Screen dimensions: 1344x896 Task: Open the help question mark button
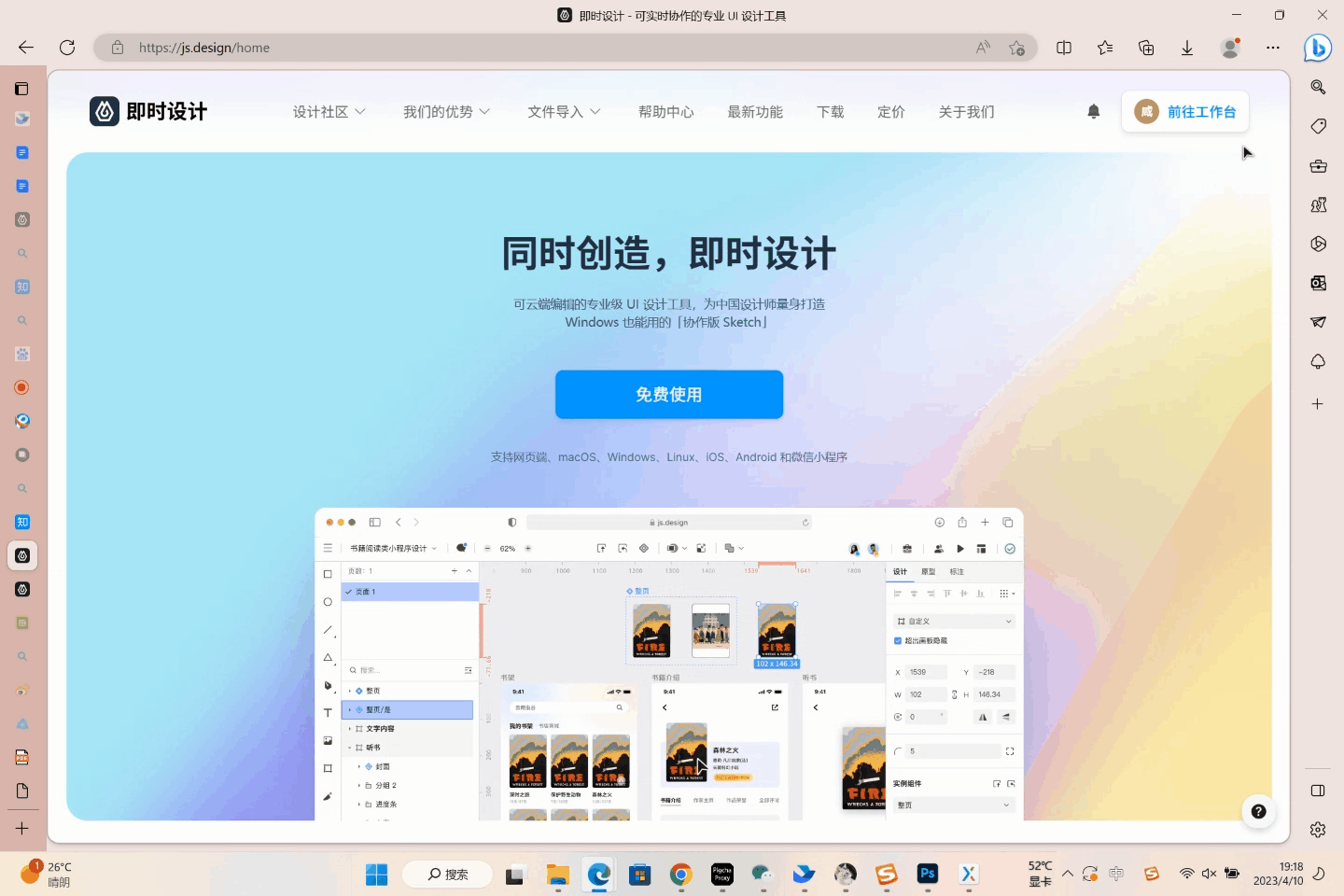pos(1258,812)
